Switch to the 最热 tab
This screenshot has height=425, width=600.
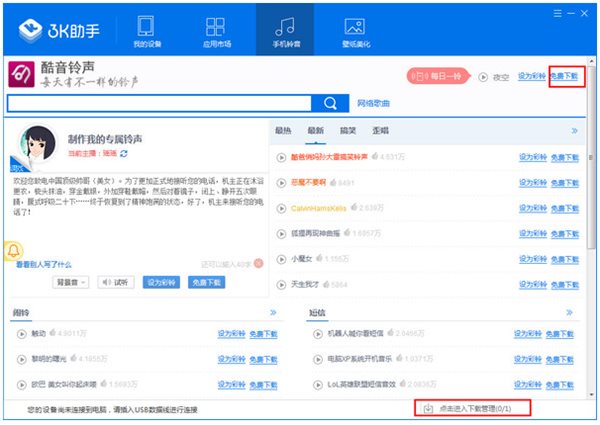tap(283, 131)
